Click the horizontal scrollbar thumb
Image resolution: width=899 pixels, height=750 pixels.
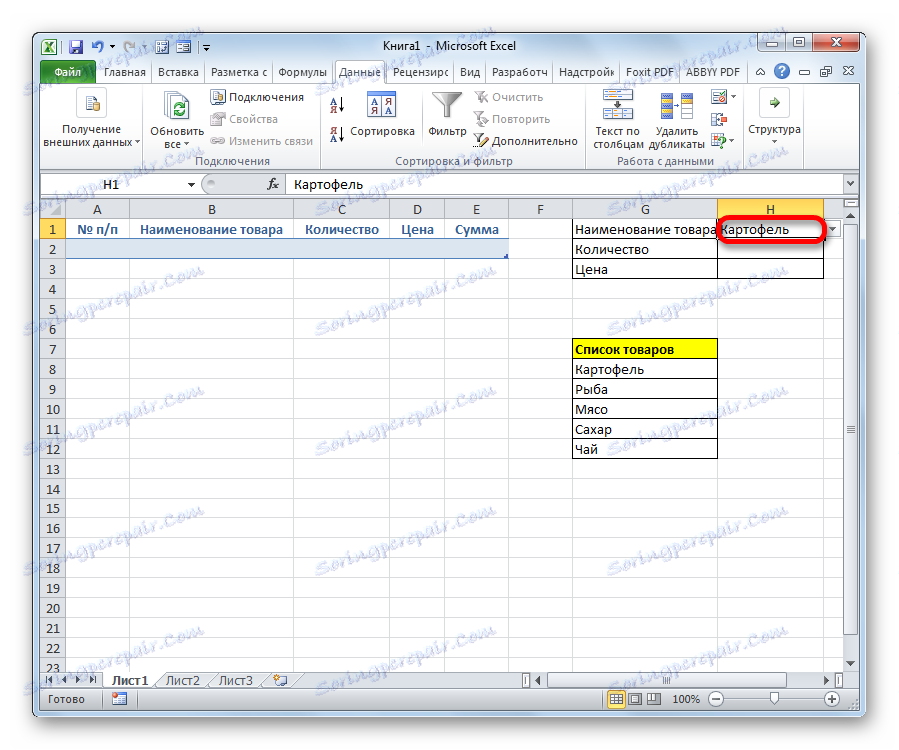[x=667, y=681]
